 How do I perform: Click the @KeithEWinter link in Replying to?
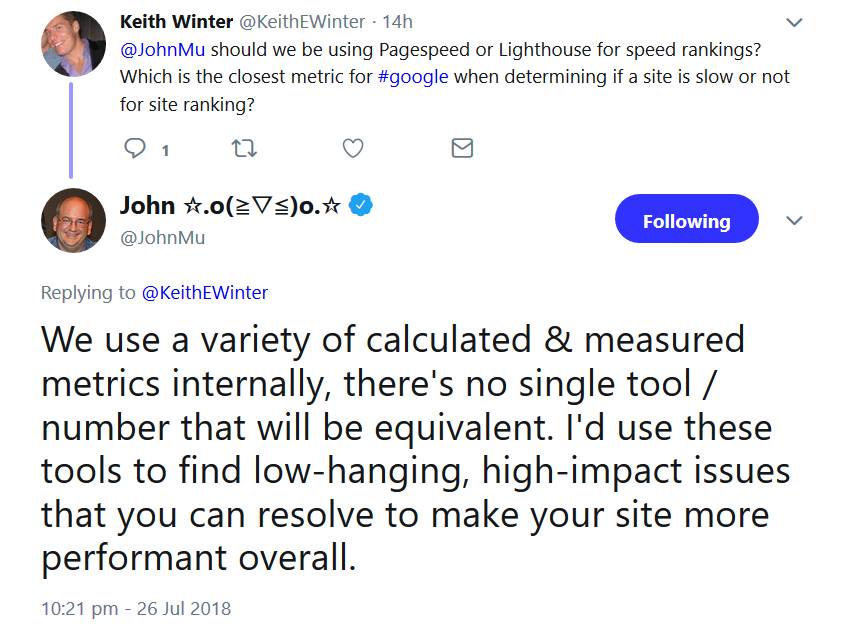click(x=204, y=293)
